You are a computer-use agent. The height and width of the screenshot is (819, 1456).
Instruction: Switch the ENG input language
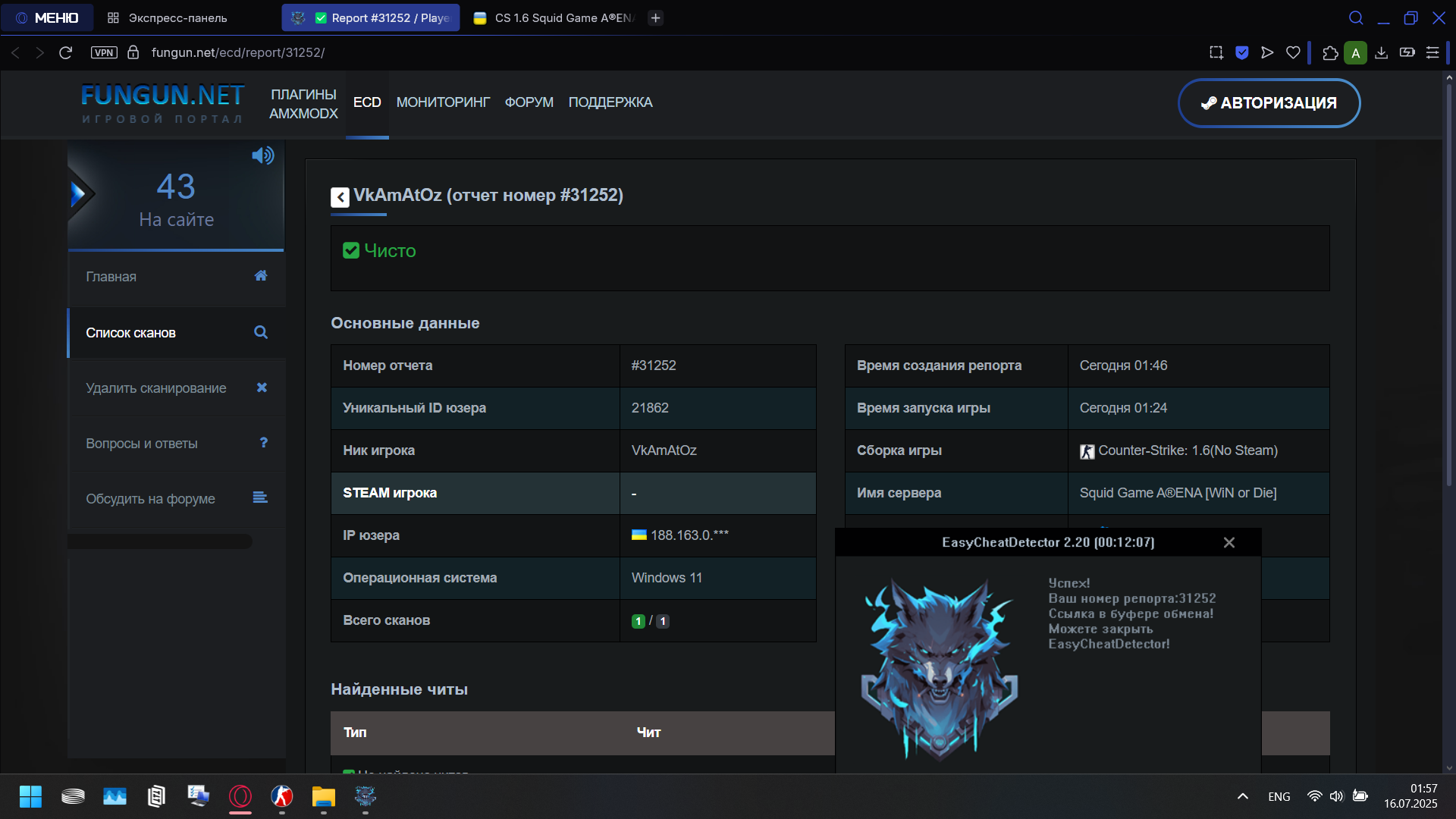[x=1279, y=796]
